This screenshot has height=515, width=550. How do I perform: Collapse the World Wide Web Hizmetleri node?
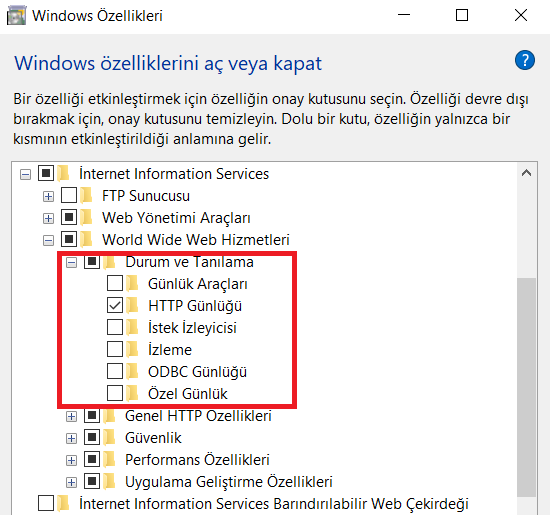[48, 241]
